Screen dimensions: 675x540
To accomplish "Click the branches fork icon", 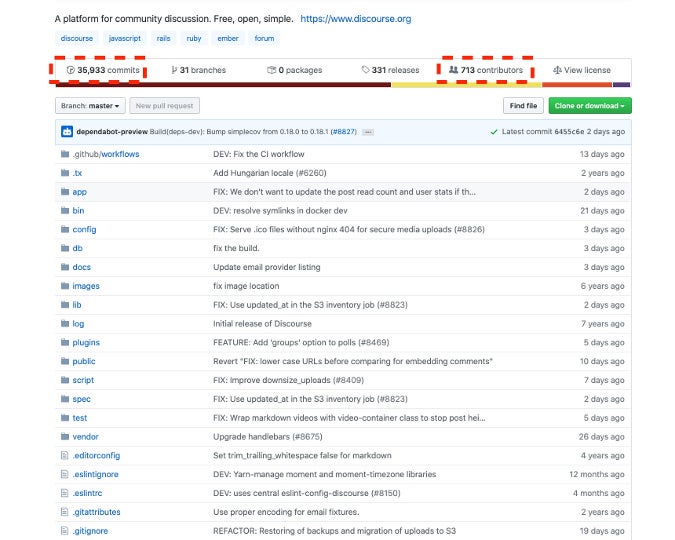I will [x=174, y=70].
